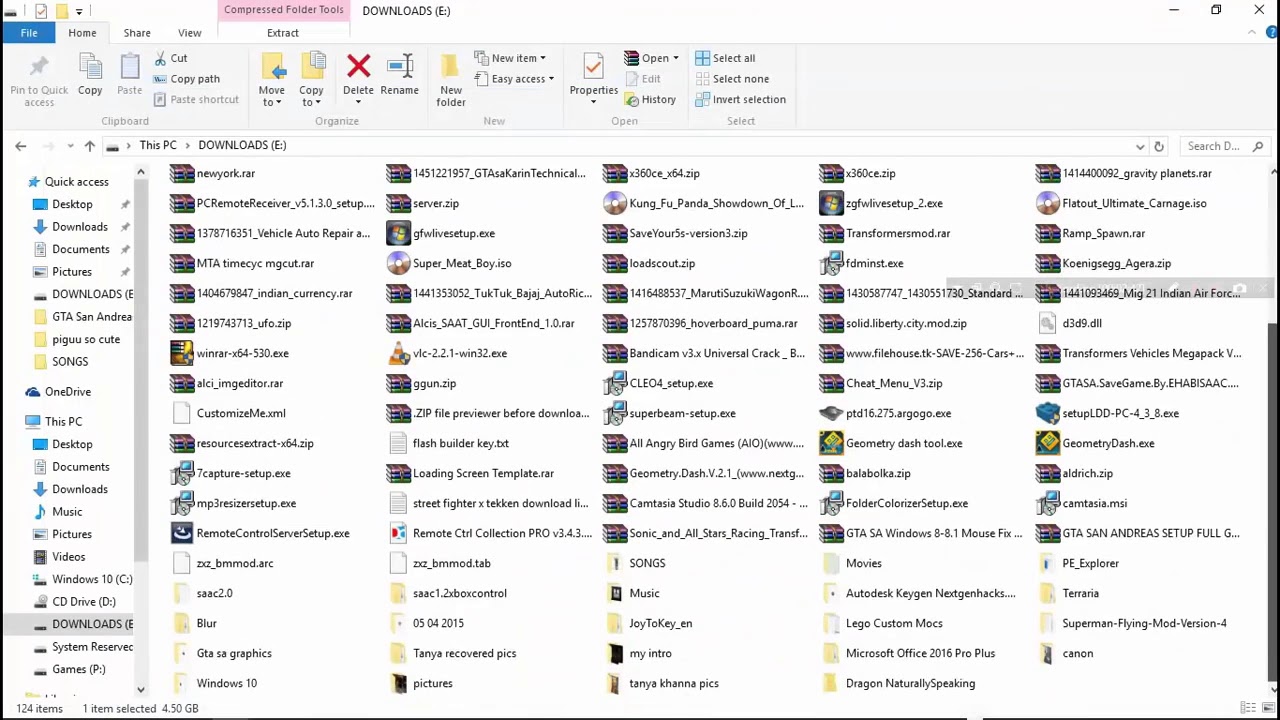The height and width of the screenshot is (720, 1280).
Task: Click the Copy ribbon icon
Action: (90, 68)
